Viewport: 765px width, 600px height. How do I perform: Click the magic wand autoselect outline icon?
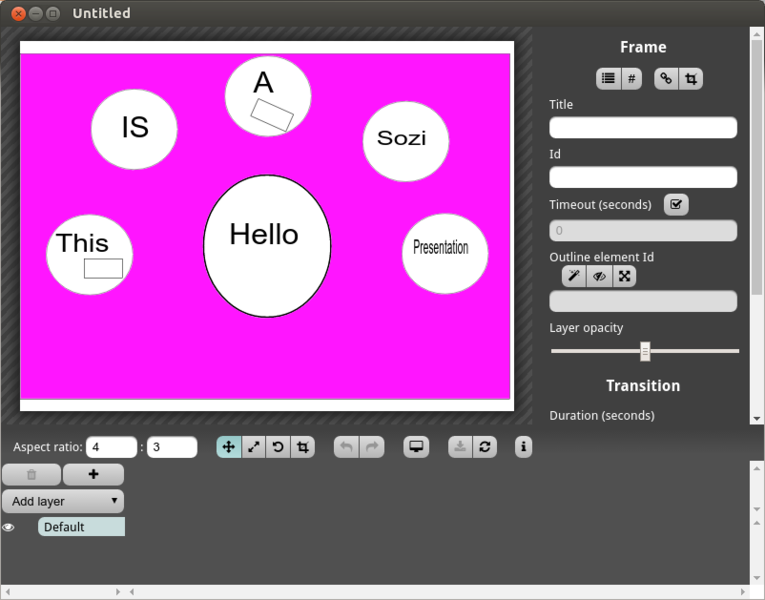(574, 277)
